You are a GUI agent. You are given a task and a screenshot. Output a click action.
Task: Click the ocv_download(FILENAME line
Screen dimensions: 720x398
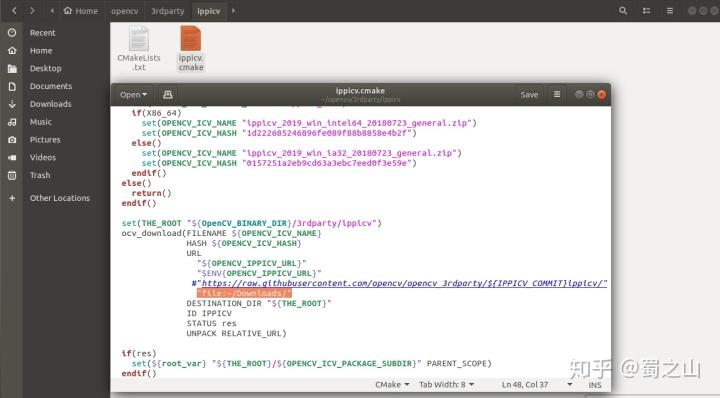(221, 233)
